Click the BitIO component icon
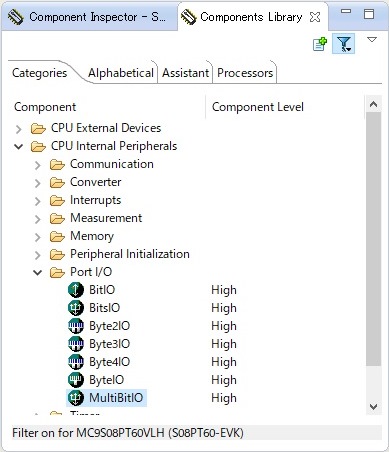The width and height of the screenshot is (389, 452). coord(76,290)
